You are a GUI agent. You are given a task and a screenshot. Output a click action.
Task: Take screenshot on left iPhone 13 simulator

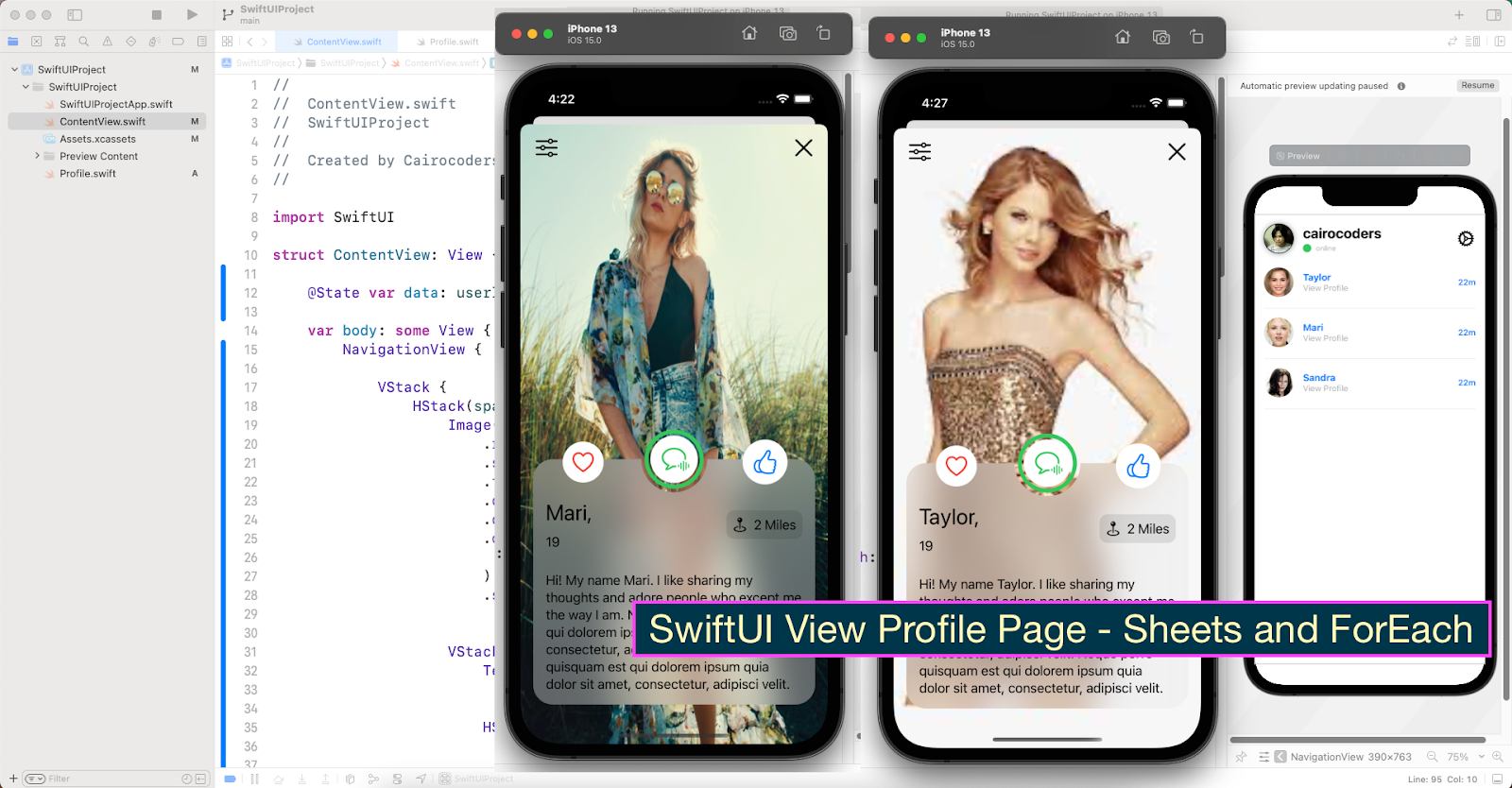click(787, 33)
